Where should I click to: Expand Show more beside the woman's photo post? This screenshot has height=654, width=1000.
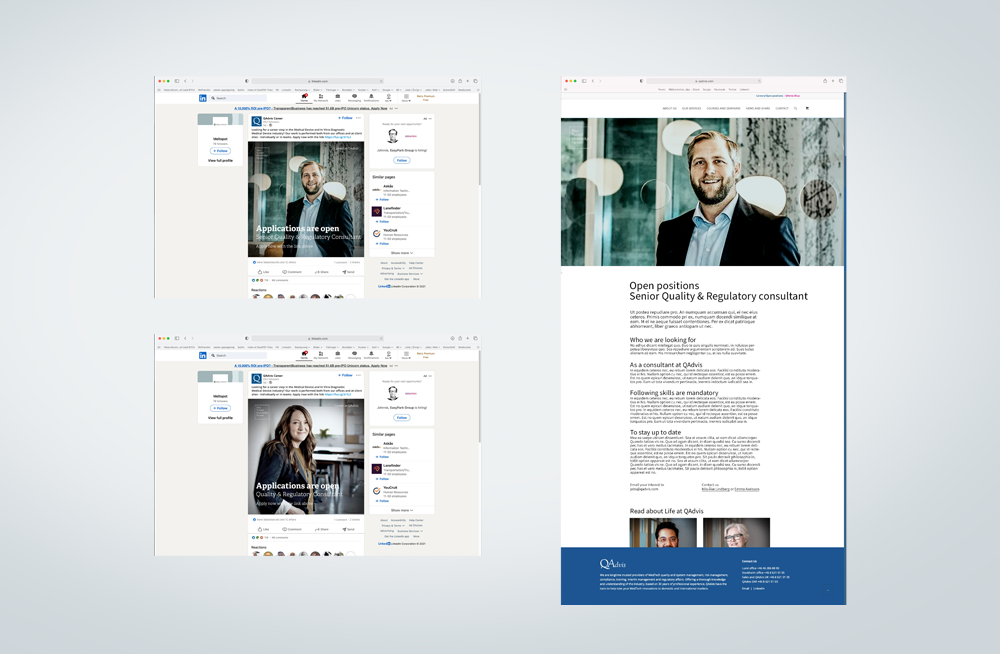(402, 510)
